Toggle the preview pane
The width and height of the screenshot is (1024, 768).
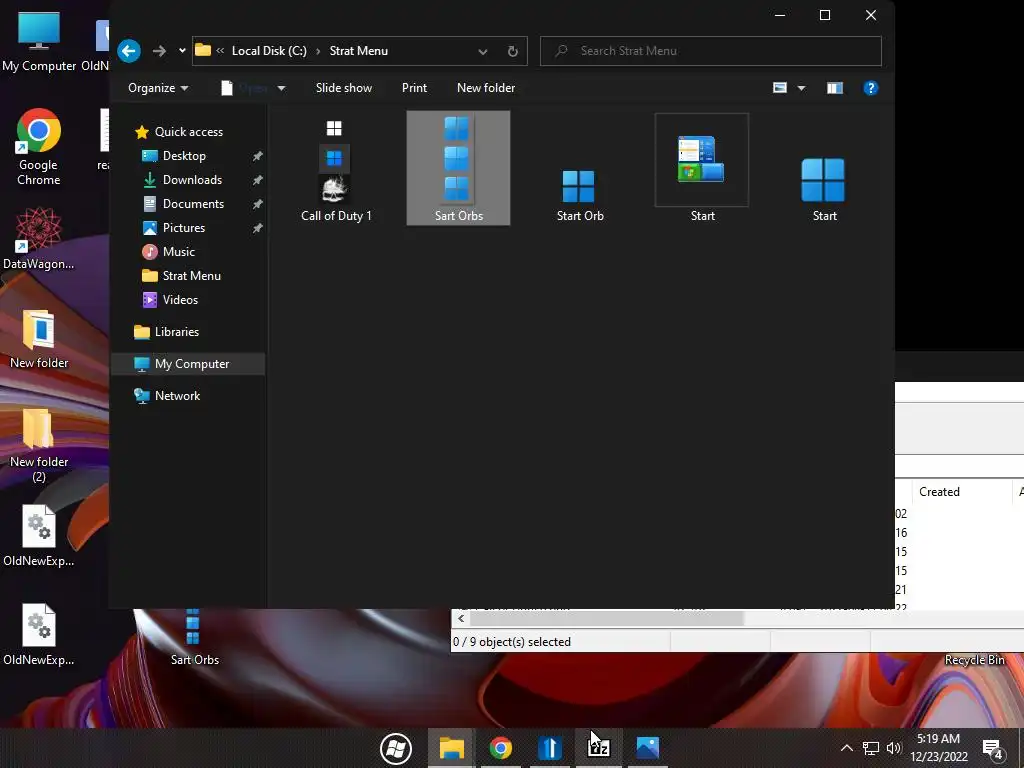pyautogui.click(x=835, y=88)
